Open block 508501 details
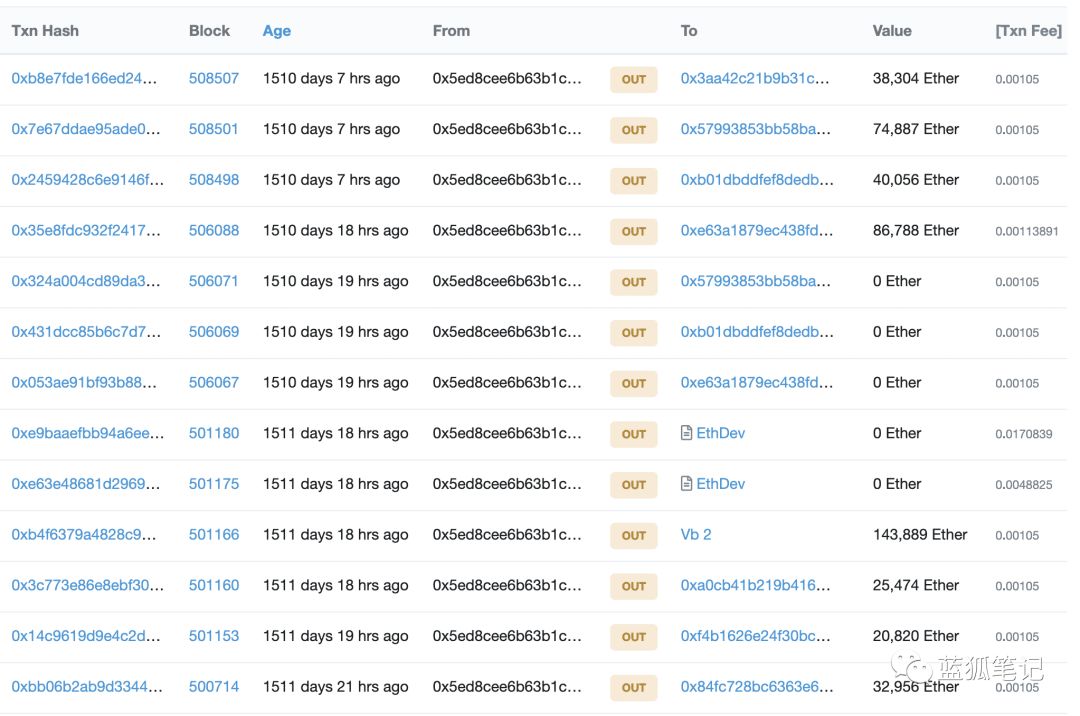 [x=214, y=129]
